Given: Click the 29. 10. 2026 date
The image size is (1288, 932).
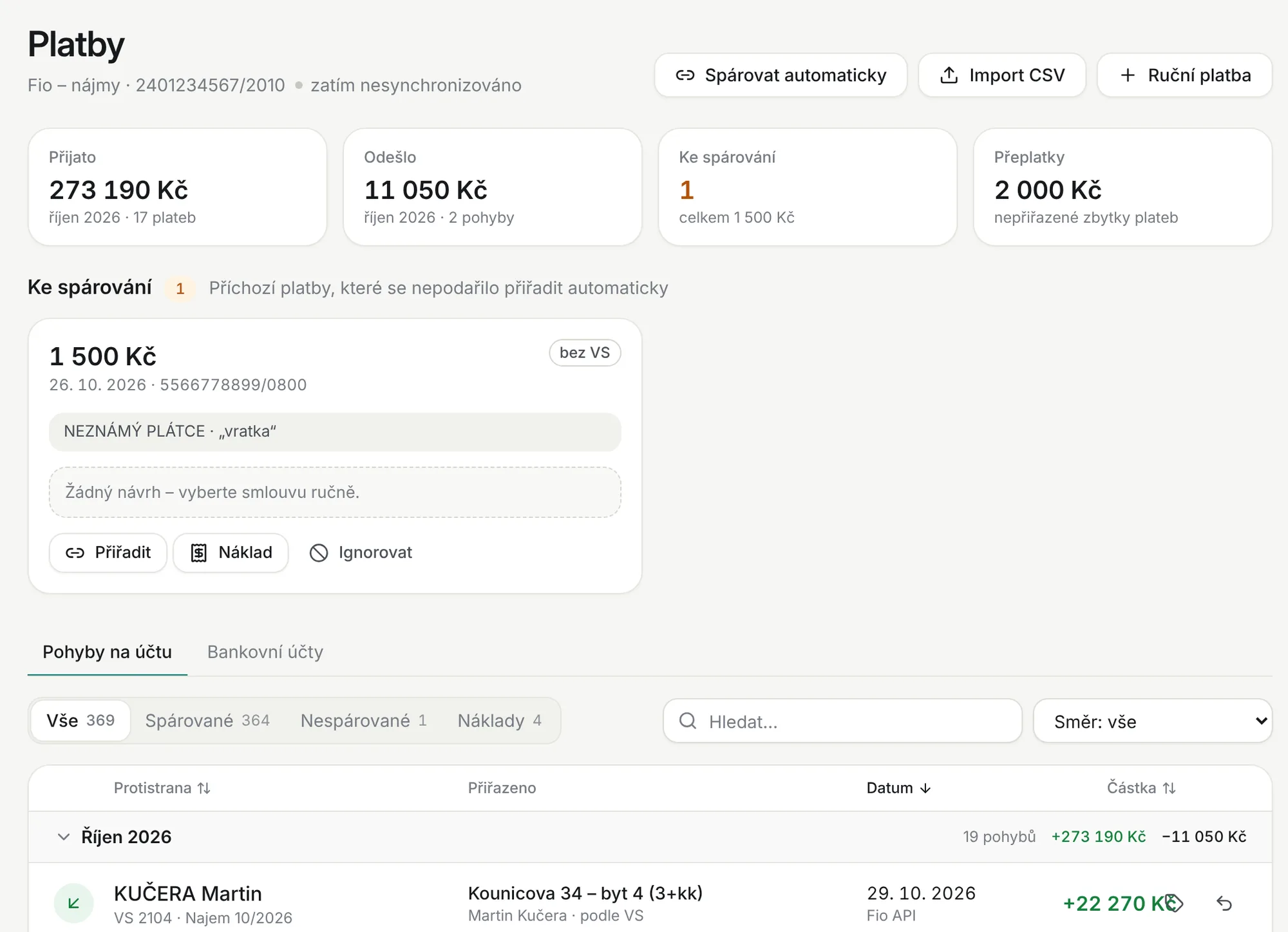Looking at the screenshot, I should pos(921,893).
